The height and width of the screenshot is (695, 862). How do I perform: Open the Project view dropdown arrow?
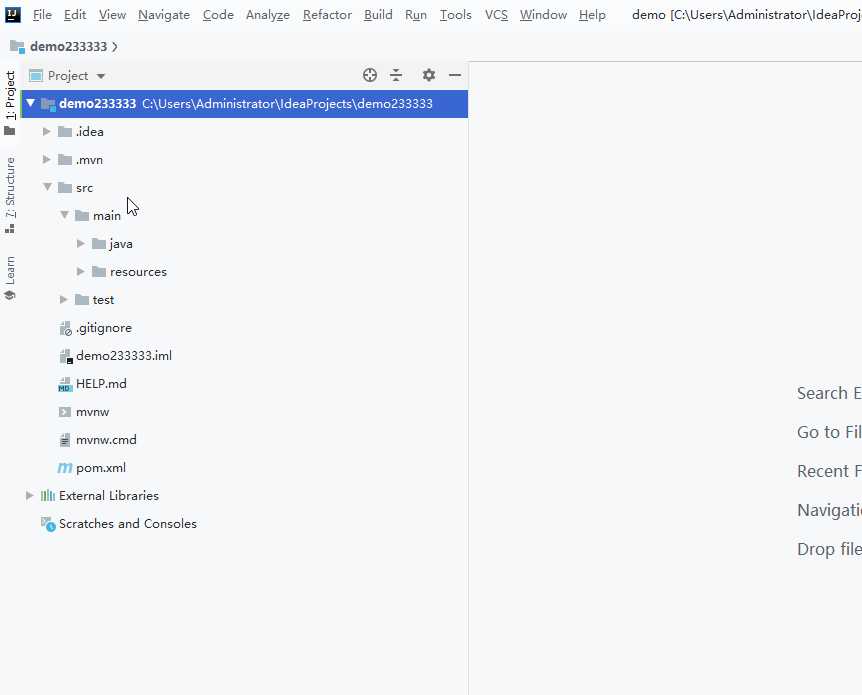[101, 76]
